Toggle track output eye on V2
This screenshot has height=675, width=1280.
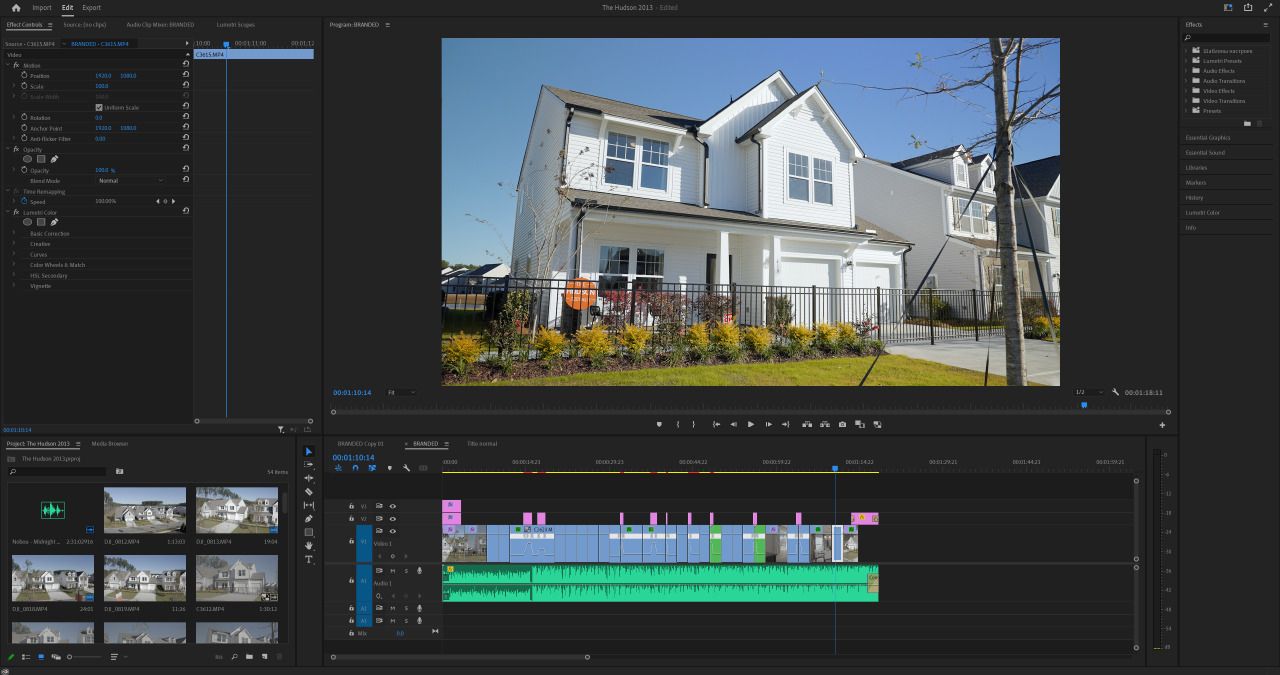(x=391, y=519)
